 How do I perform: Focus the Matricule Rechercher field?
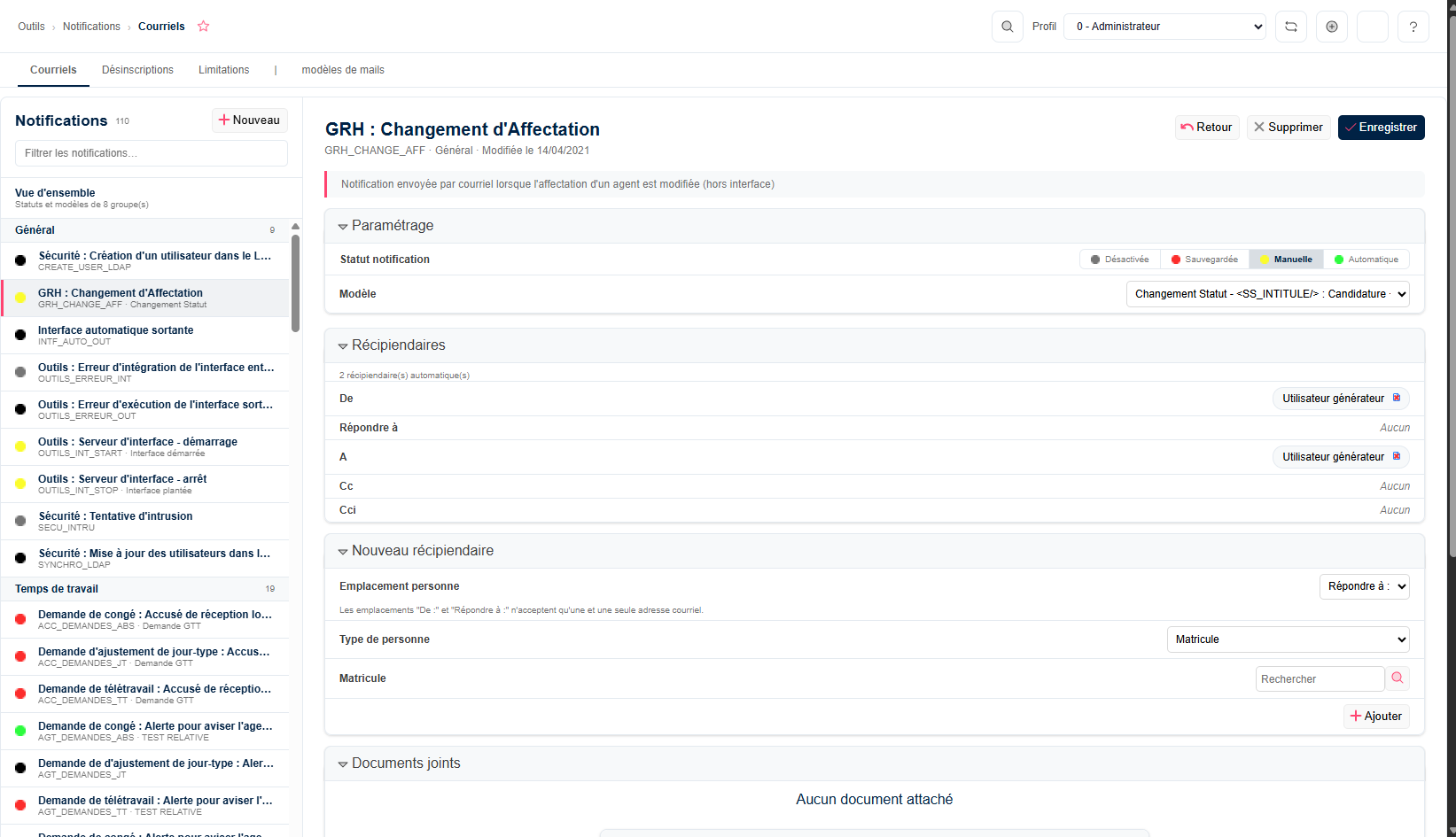(1320, 678)
